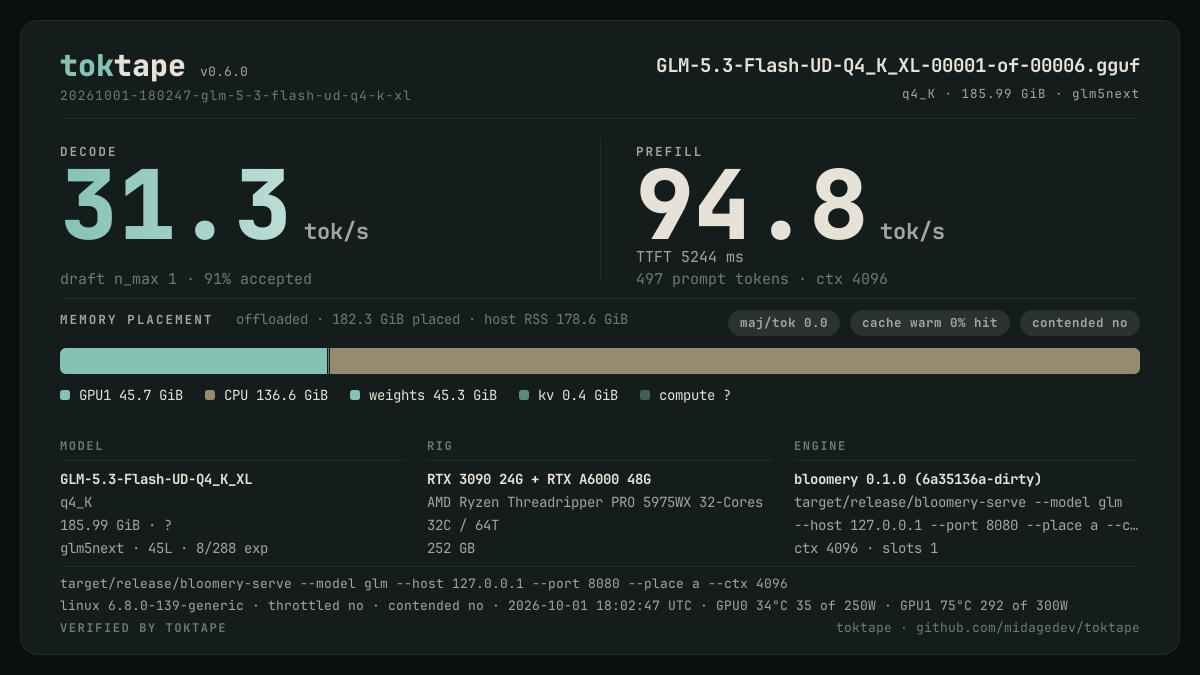This screenshot has height=675, width=1200.
Task: Click the 31.3 decode speed value
Action: (176, 205)
